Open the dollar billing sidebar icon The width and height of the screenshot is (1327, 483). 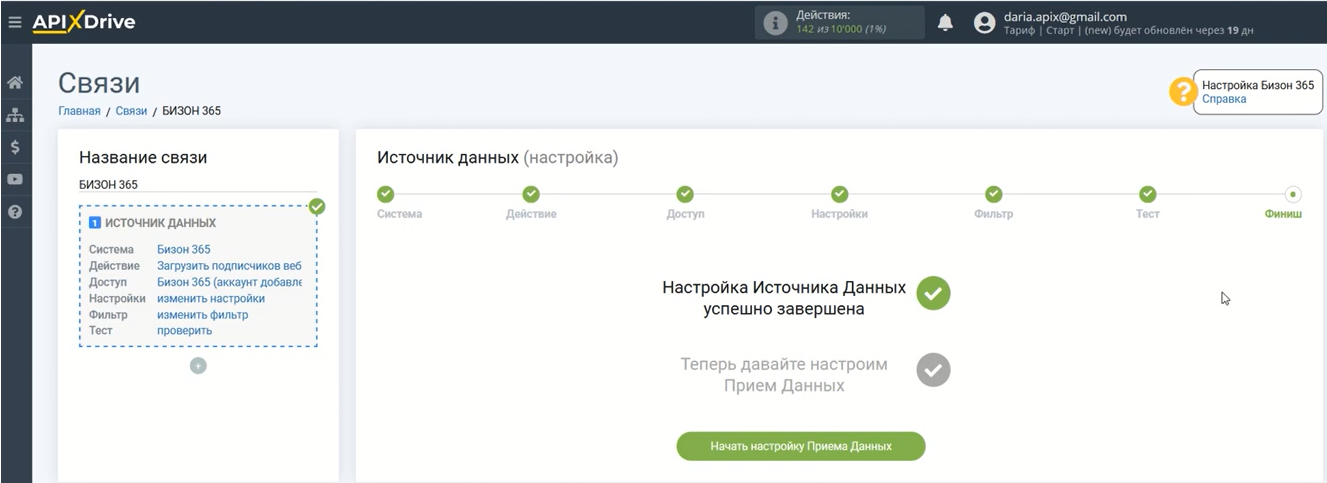(15, 147)
